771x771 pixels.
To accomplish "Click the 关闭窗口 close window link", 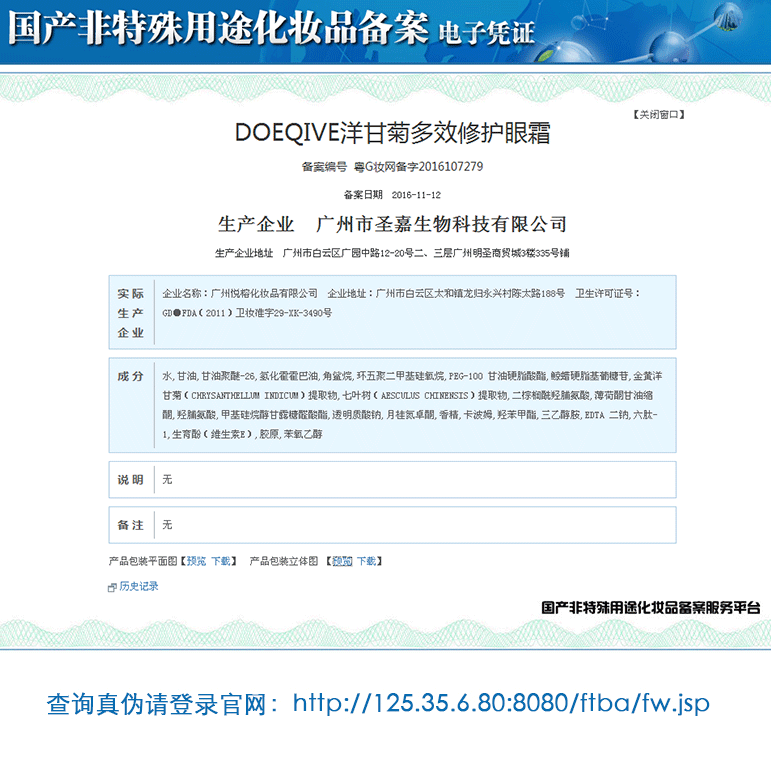I will (659, 115).
